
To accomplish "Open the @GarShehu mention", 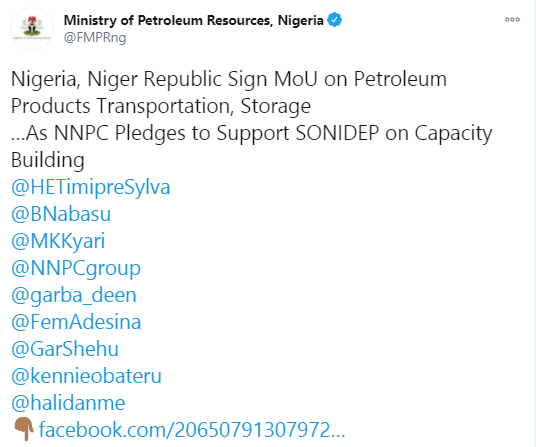I will pyautogui.click(x=65, y=349).
